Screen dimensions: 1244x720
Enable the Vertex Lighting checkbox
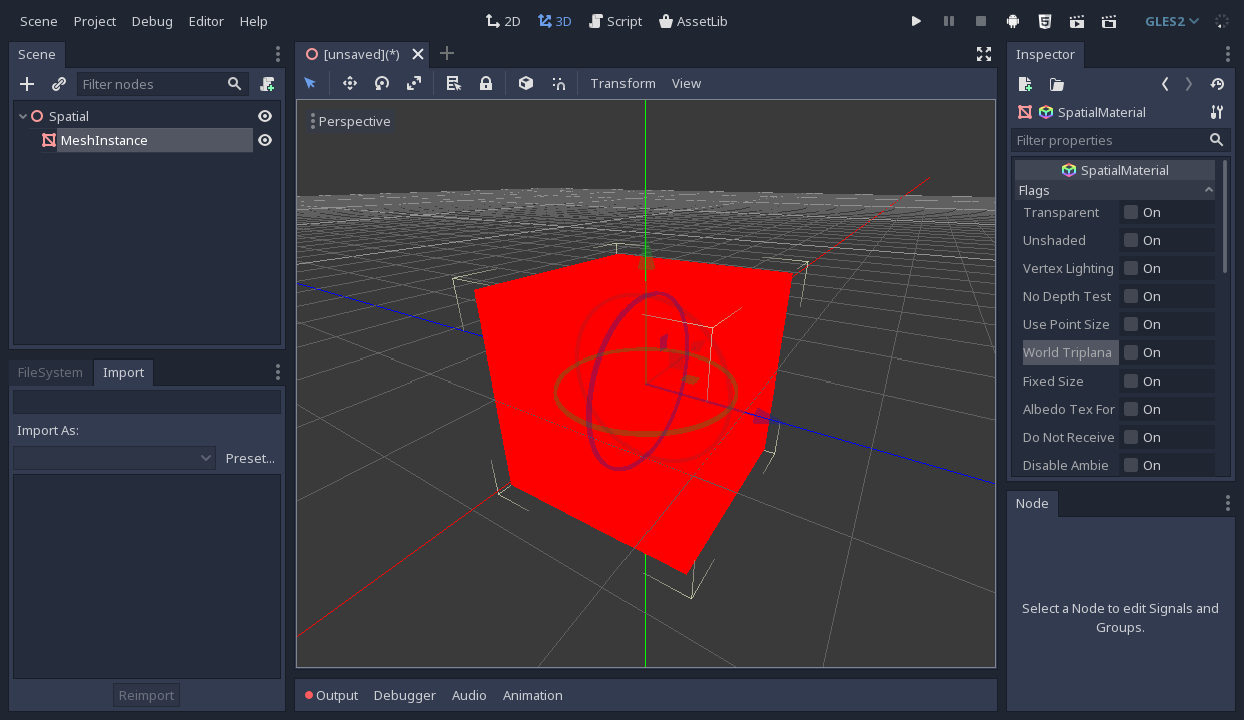click(x=1131, y=268)
